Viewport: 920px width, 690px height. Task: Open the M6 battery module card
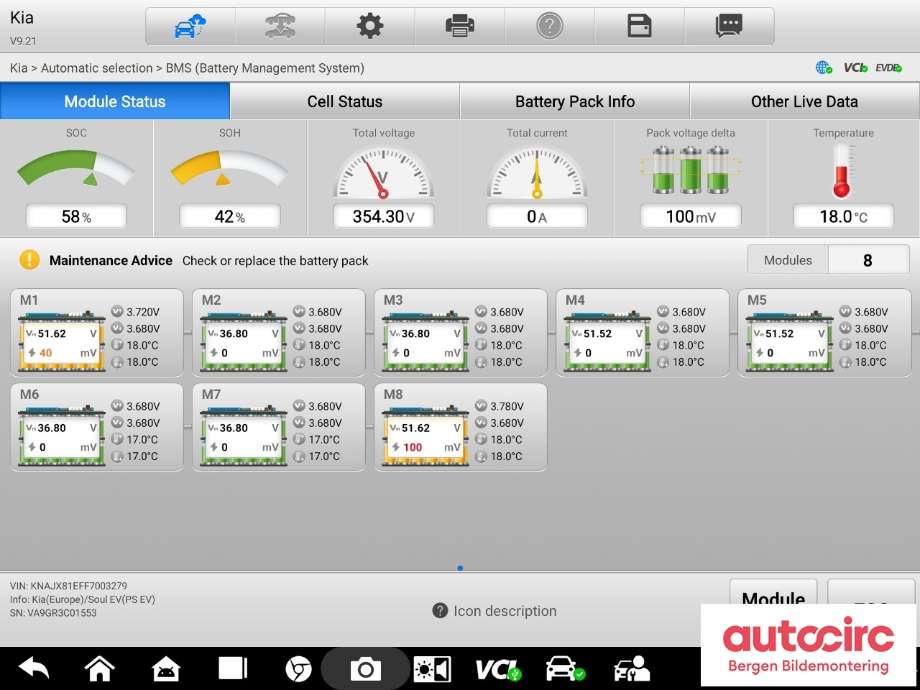[97, 427]
